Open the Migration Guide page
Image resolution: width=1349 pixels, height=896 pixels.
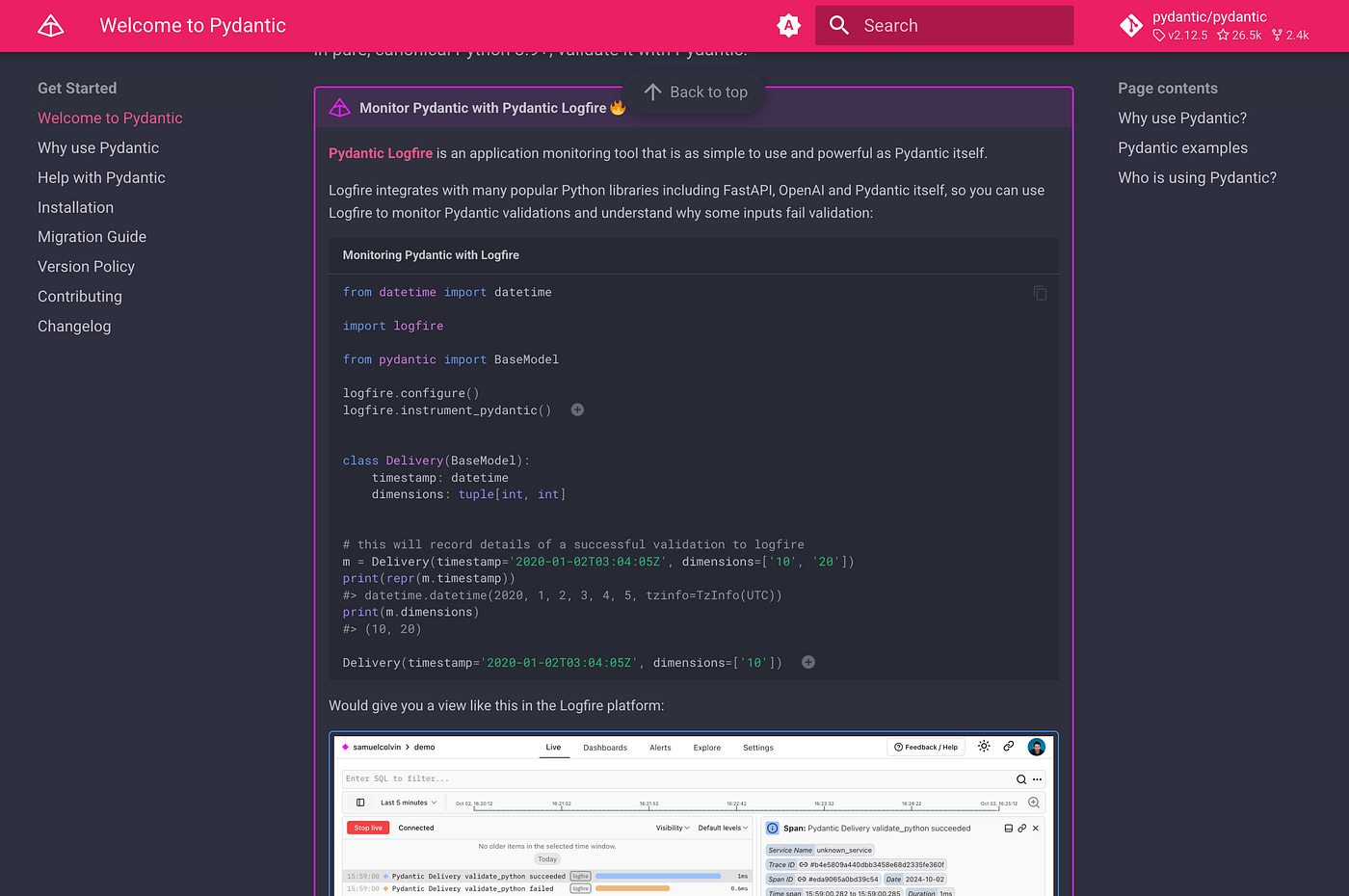(x=92, y=237)
